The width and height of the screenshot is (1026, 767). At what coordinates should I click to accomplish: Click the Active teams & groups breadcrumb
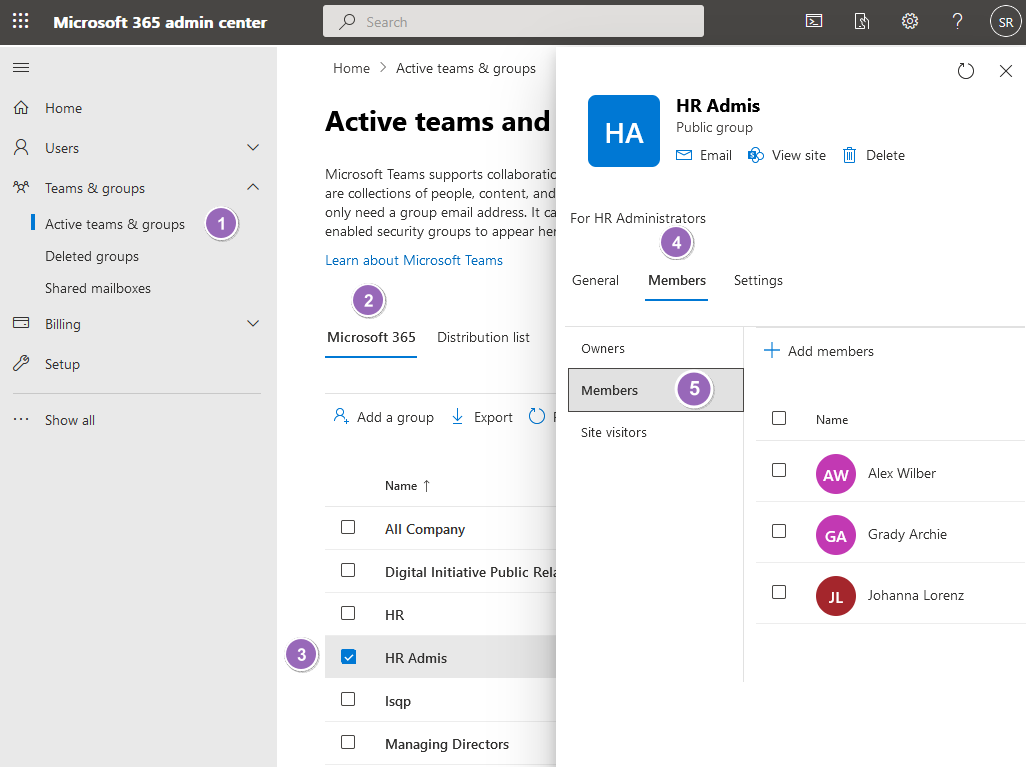tap(465, 68)
